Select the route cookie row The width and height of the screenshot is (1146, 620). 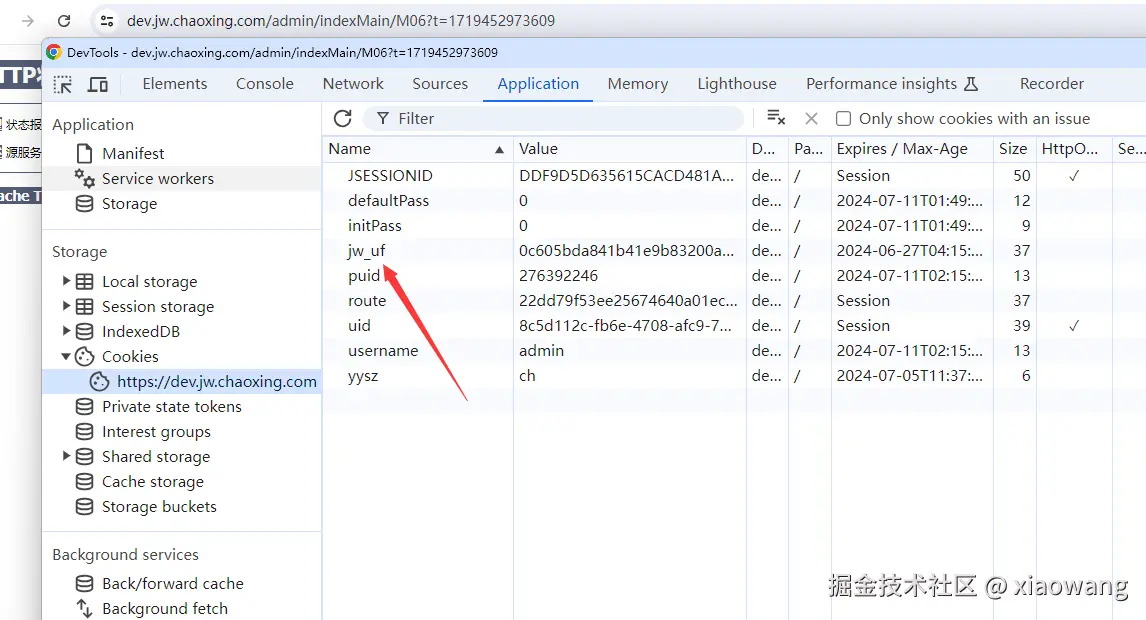coord(734,300)
